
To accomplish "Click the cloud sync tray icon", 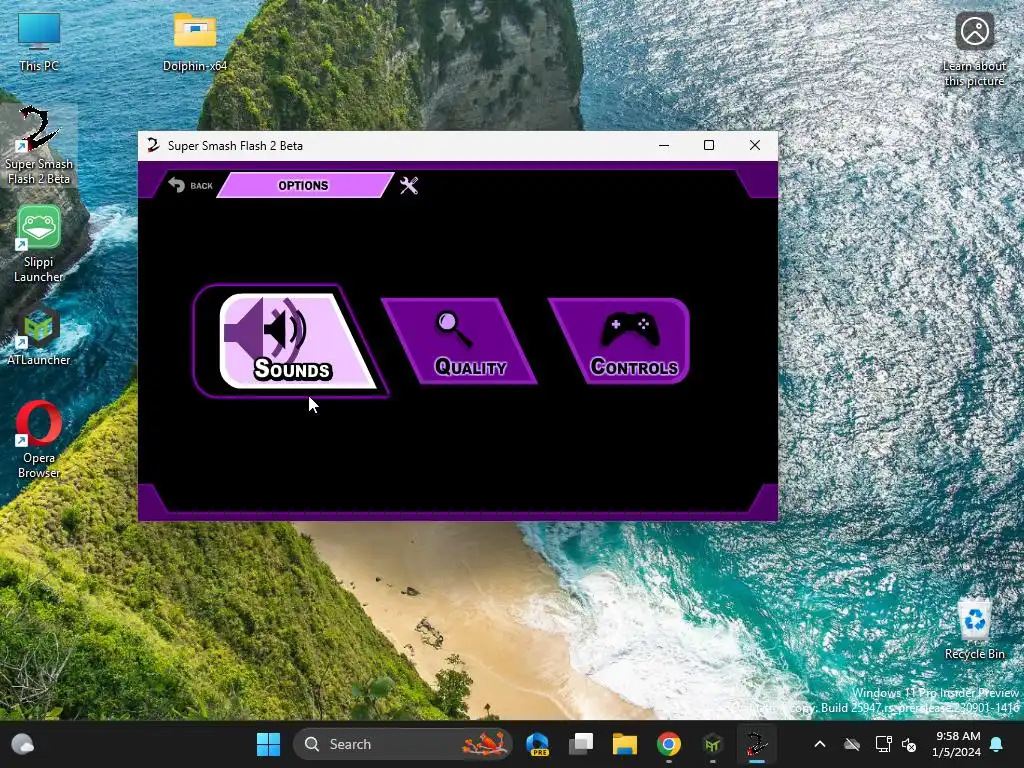I will pyautogui.click(x=852, y=744).
